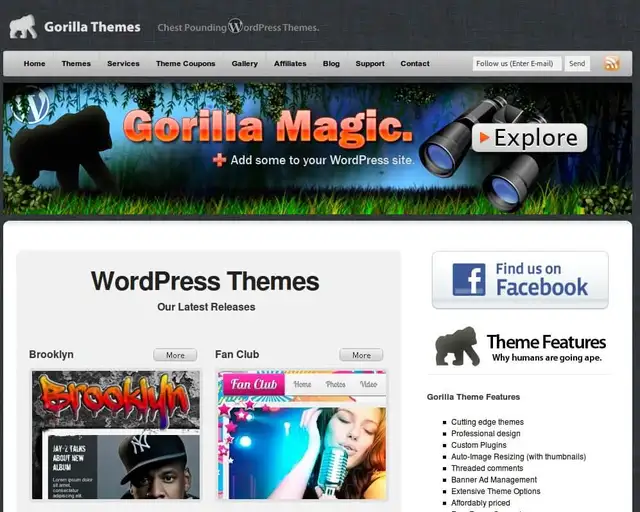Click the Threaded comments list item

click(x=487, y=468)
